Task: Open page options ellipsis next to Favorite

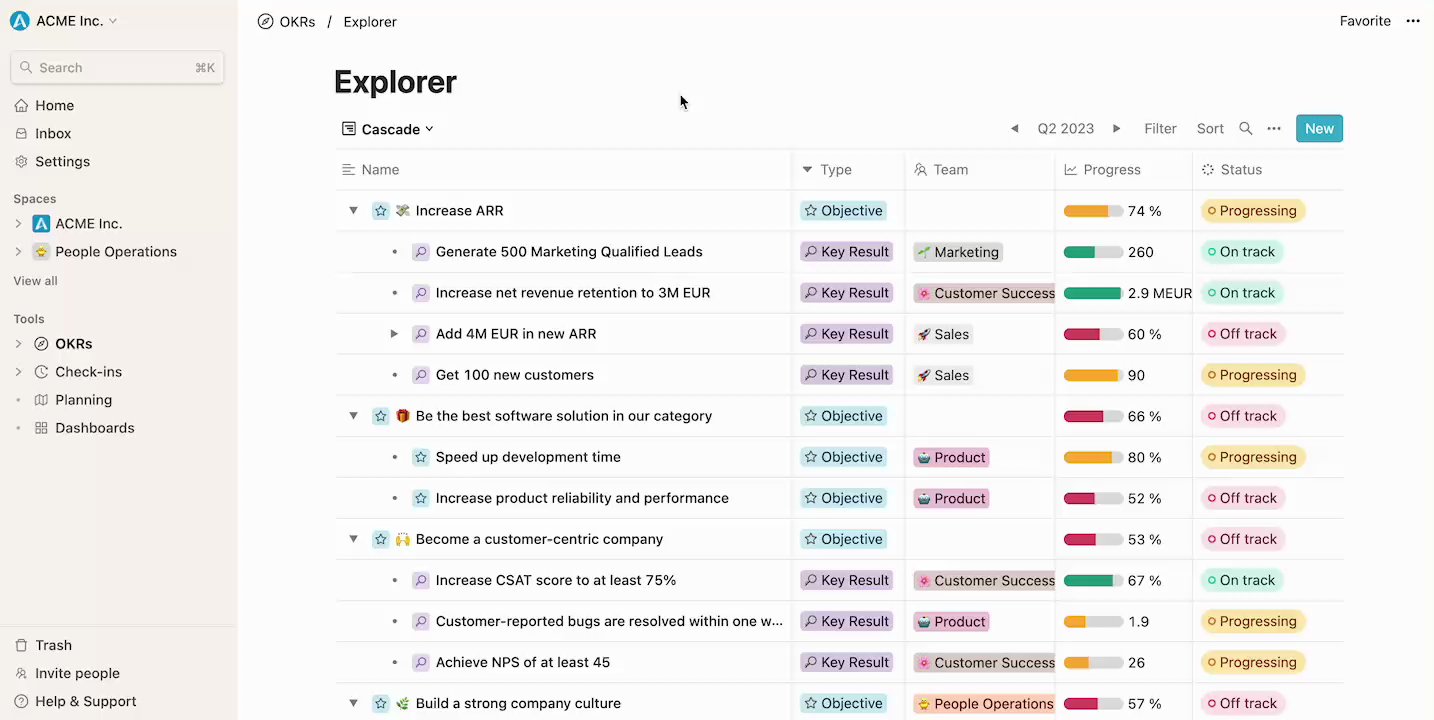Action: pos(1413,21)
